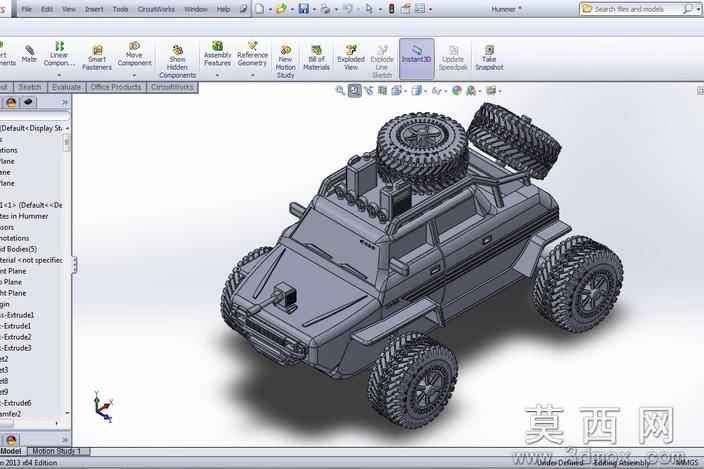The width and height of the screenshot is (704, 469).
Task: Open Hide/Show Items glasses icon
Action: (436, 91)
